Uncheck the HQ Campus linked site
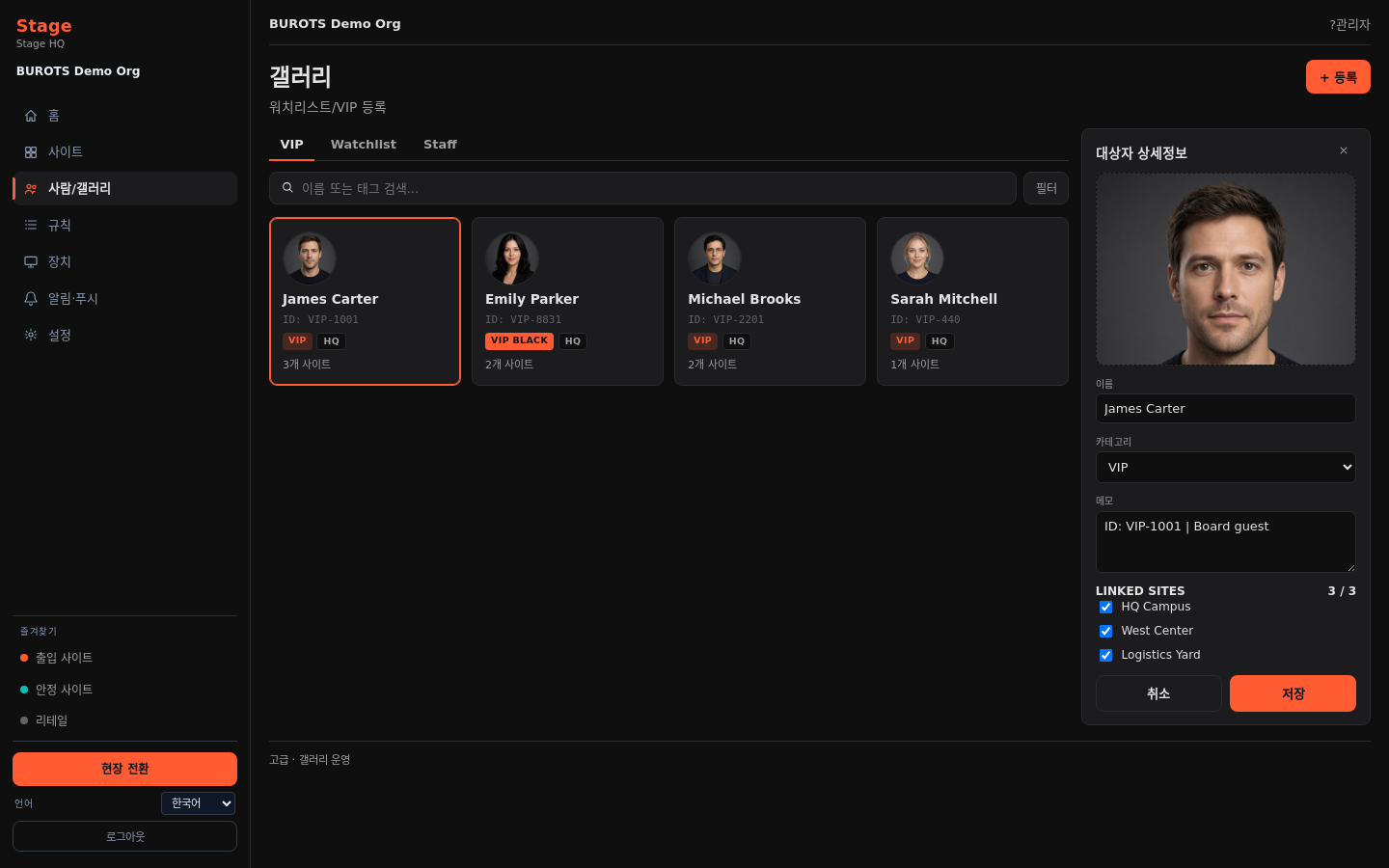The width and height of the screenshot is (1389, 868). click(x=1105, y=607)
